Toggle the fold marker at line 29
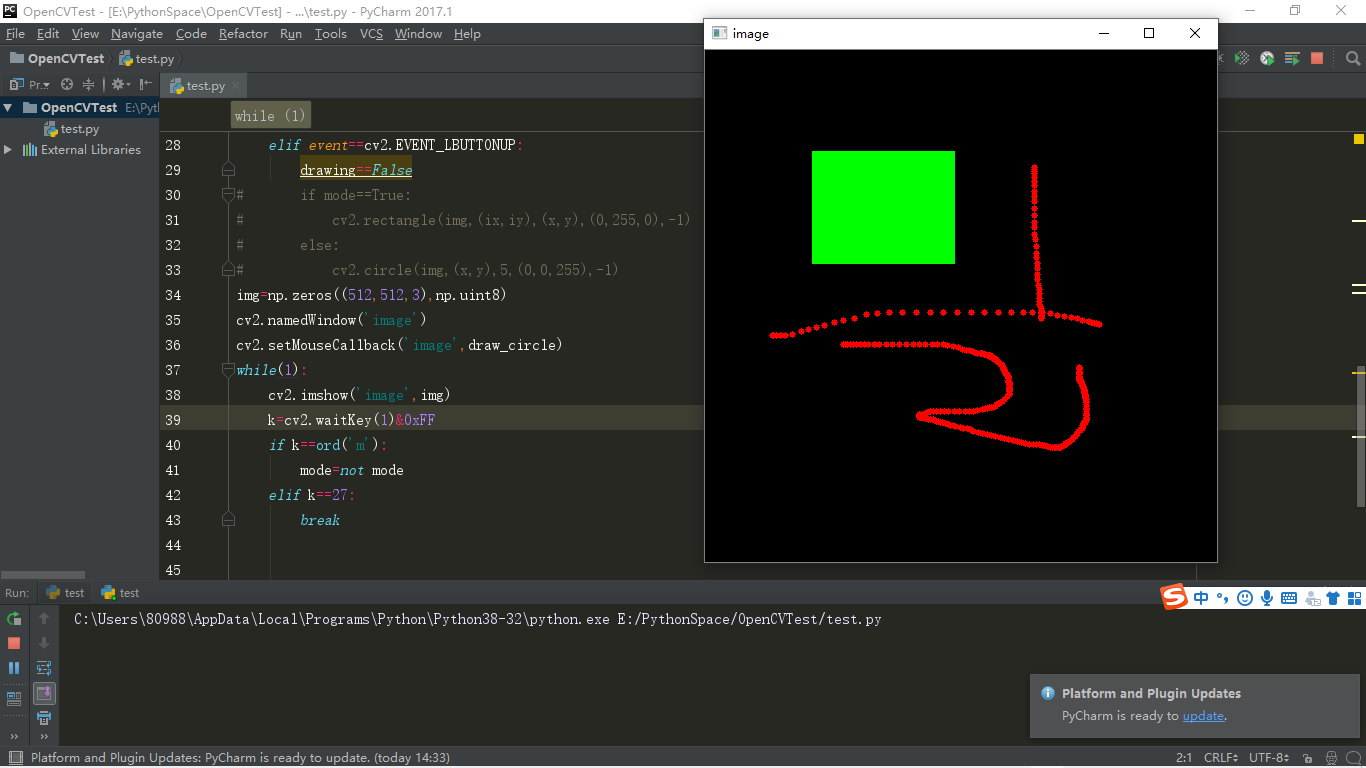Image resolution: width=1366 pixels, height=768 pixels. click(x=228, y=170)
